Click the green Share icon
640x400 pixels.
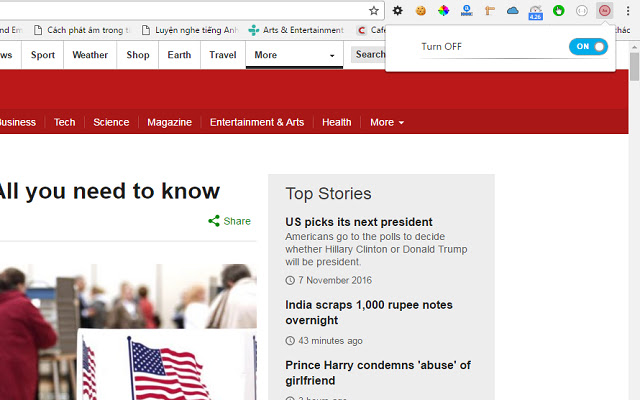pyautogui.click(x=214, y=221)
